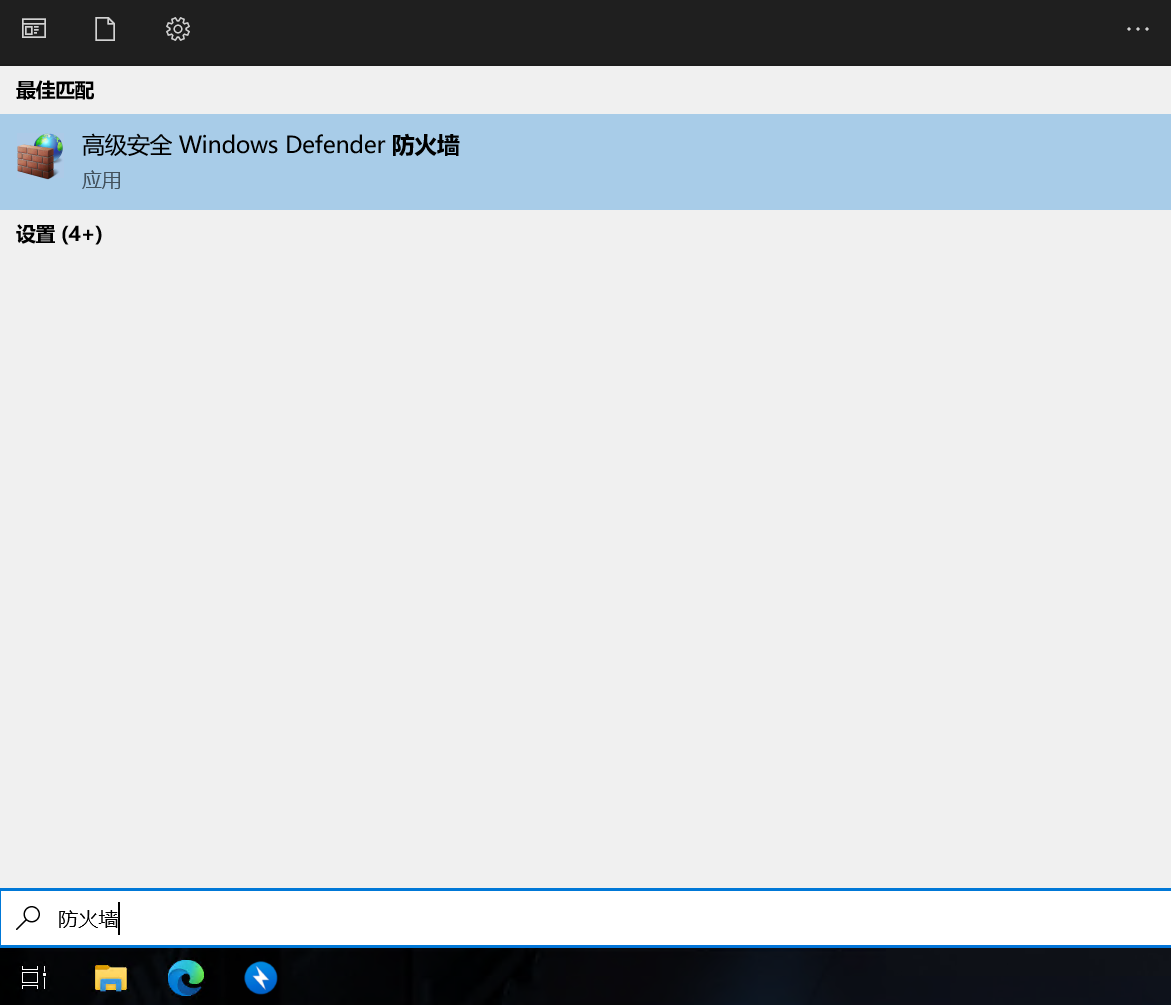The image size is (1171, 1005).
Task: Expand the 设置 (4+) results group
Action: click(59, 234)
